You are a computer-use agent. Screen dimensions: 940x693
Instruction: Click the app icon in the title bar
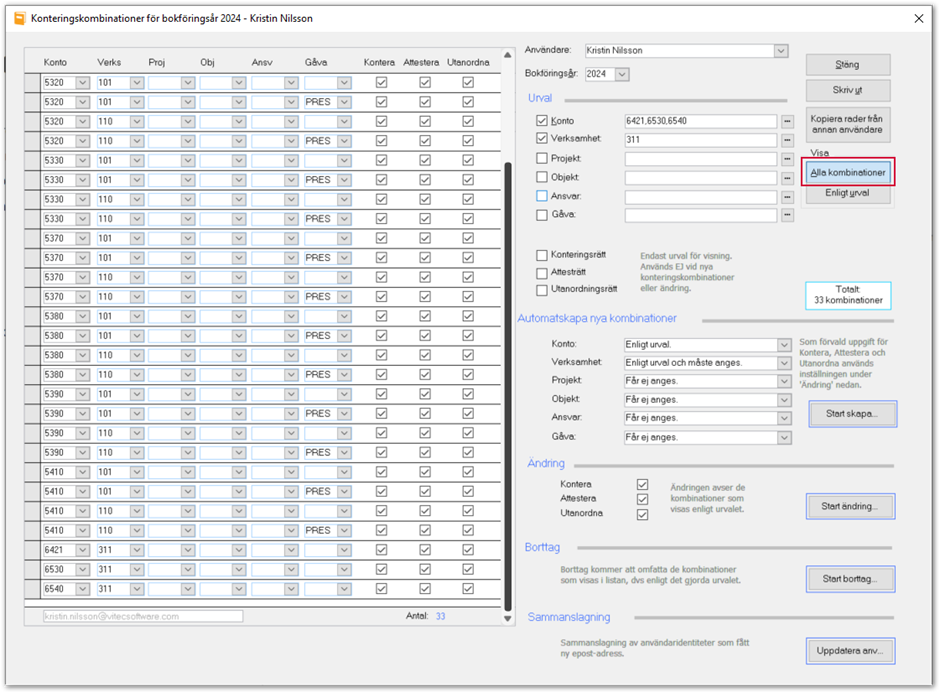tap(19, 17)
